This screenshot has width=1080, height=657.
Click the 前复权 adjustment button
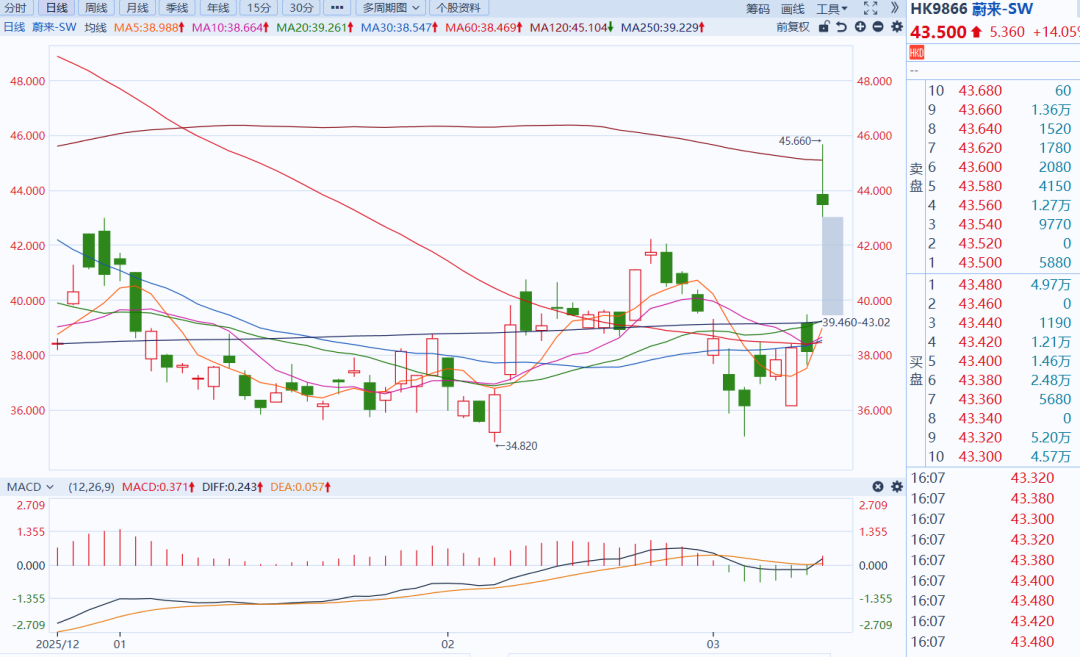[x=792, y=27]
